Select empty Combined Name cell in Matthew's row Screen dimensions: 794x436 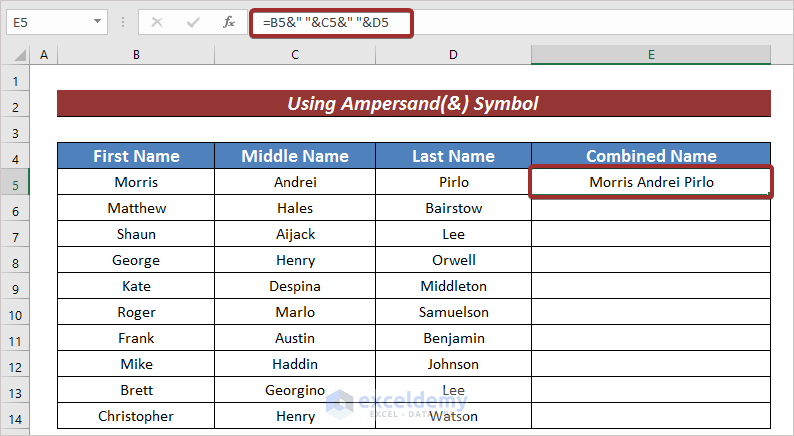coord(651,208)
